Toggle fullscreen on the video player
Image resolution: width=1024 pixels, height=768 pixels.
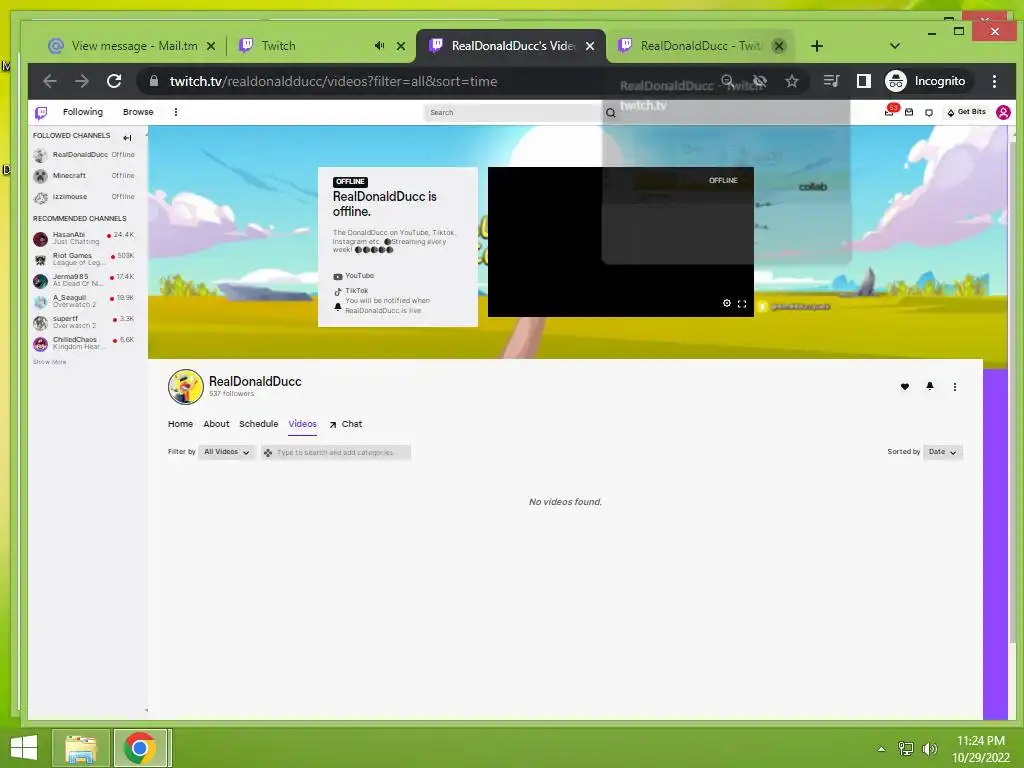click(x=742, y=304)
